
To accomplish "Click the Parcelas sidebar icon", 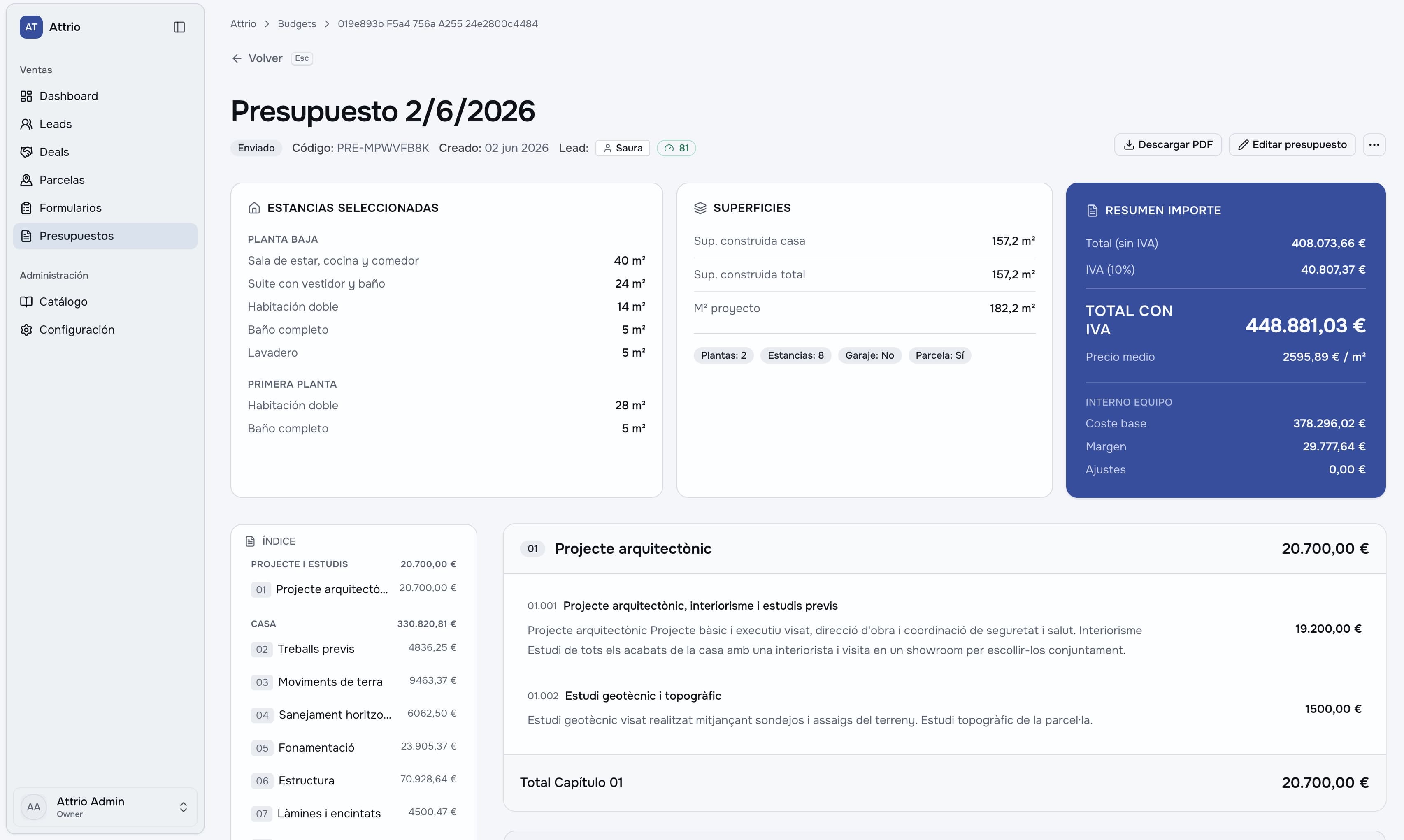I will point(26,180).
